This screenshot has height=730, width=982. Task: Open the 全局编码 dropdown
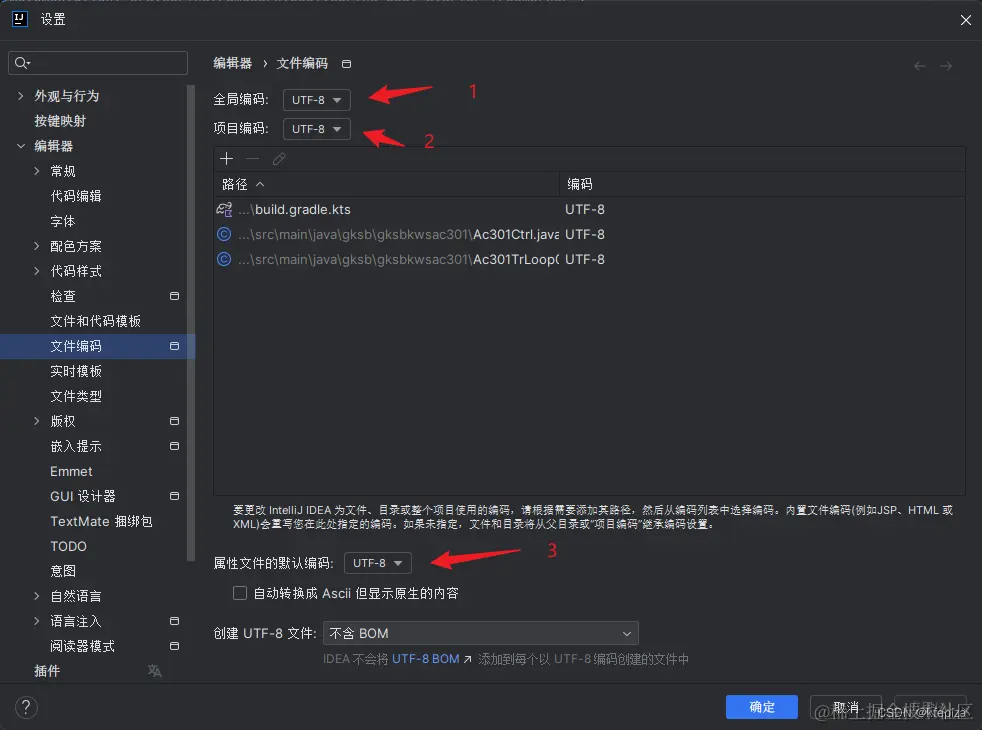point(317,99)
